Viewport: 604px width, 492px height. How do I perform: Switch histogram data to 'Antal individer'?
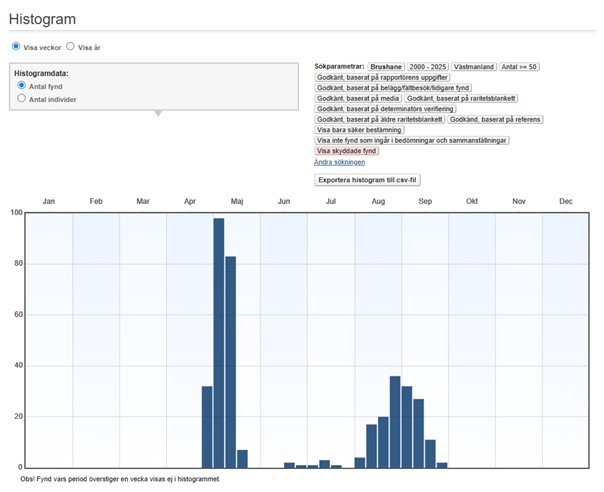22,99
